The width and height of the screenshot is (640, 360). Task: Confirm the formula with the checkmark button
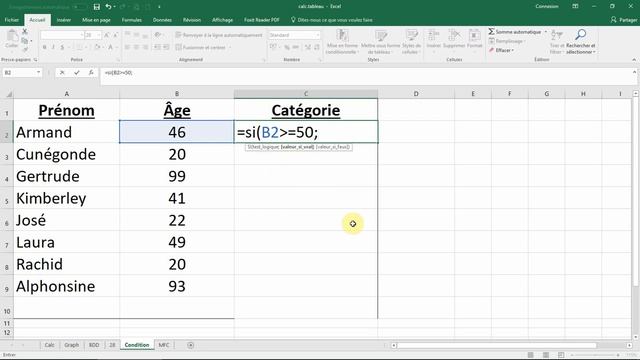pos(77,73)
